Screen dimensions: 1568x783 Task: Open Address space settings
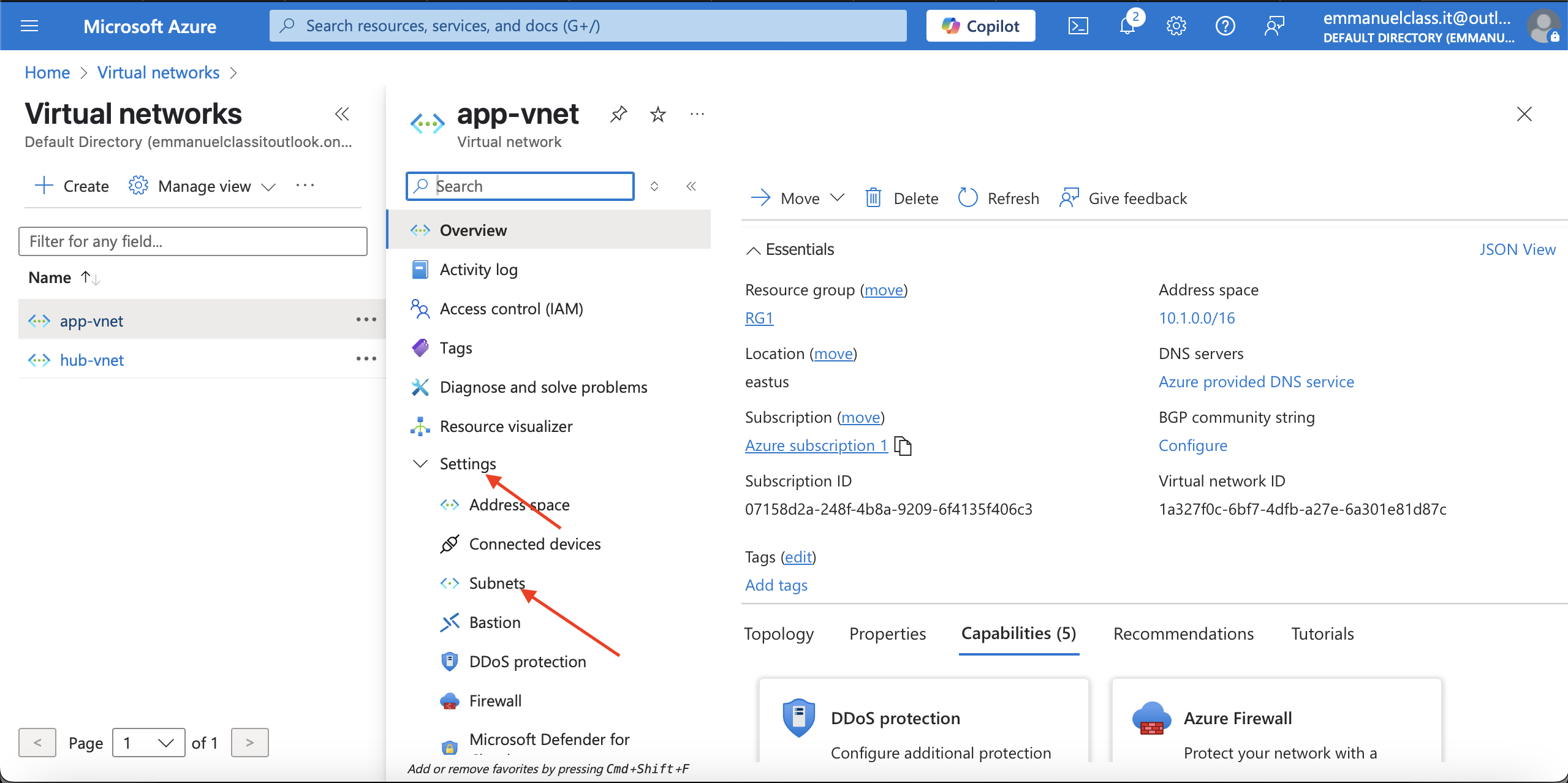(x=519, y=504)
